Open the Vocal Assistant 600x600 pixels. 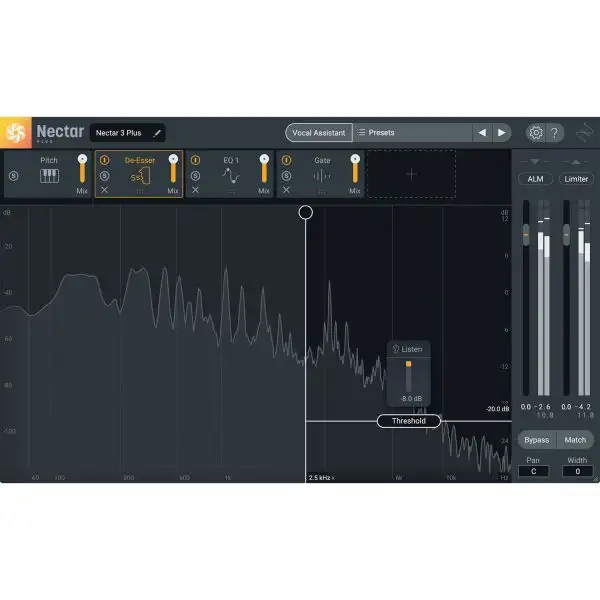point(316,132)
